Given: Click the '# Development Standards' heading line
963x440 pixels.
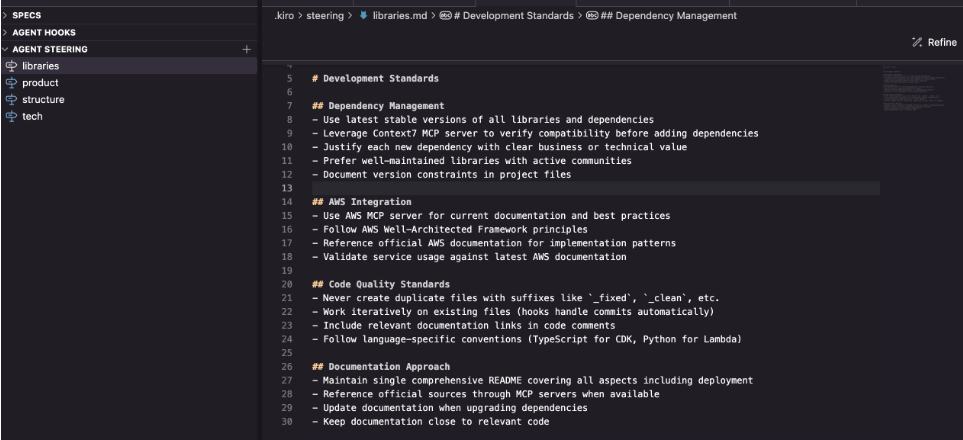Looking at the screenshot, I should click(x=375, y=79).
